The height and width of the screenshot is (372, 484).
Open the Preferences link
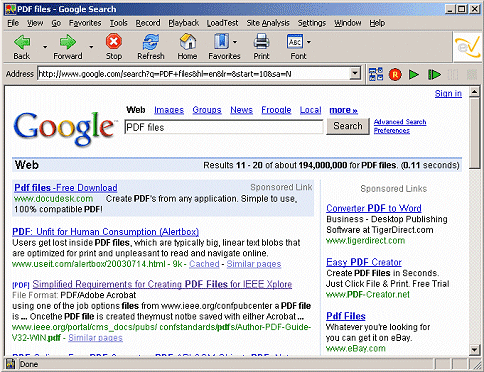point(392,131)
